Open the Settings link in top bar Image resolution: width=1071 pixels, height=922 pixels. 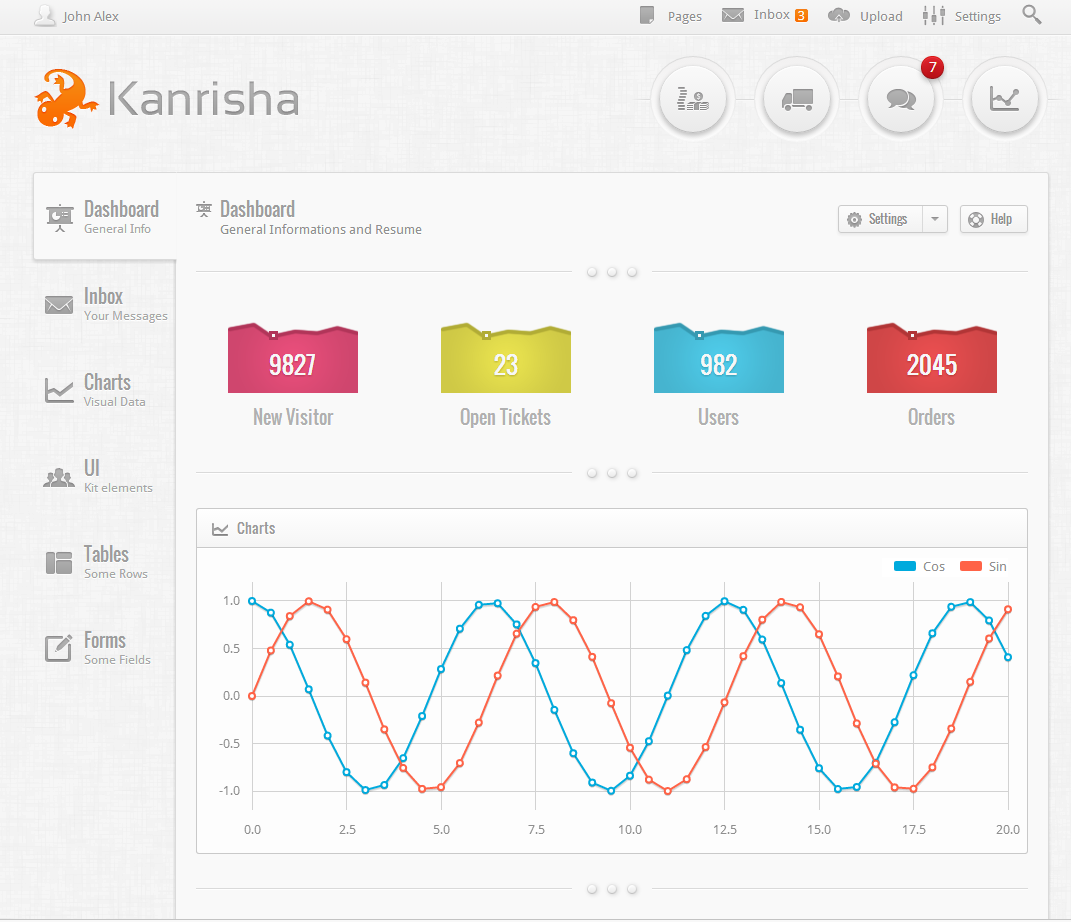(977, 16)
